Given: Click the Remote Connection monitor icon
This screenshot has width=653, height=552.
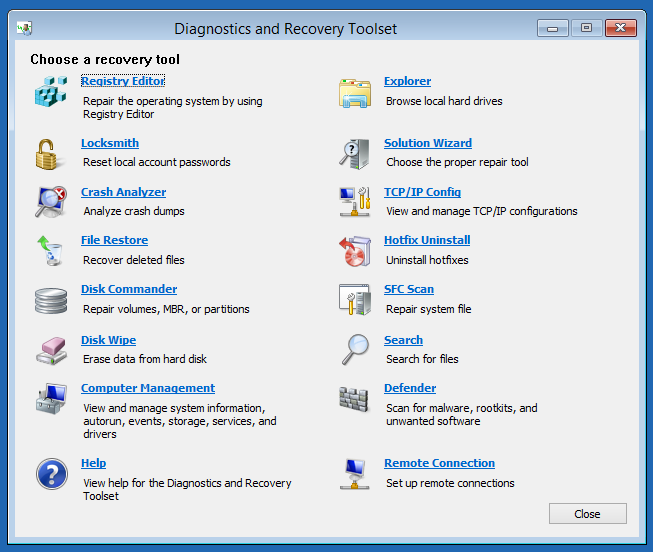Looking at the screenshot, I should (x=354, y=474).
